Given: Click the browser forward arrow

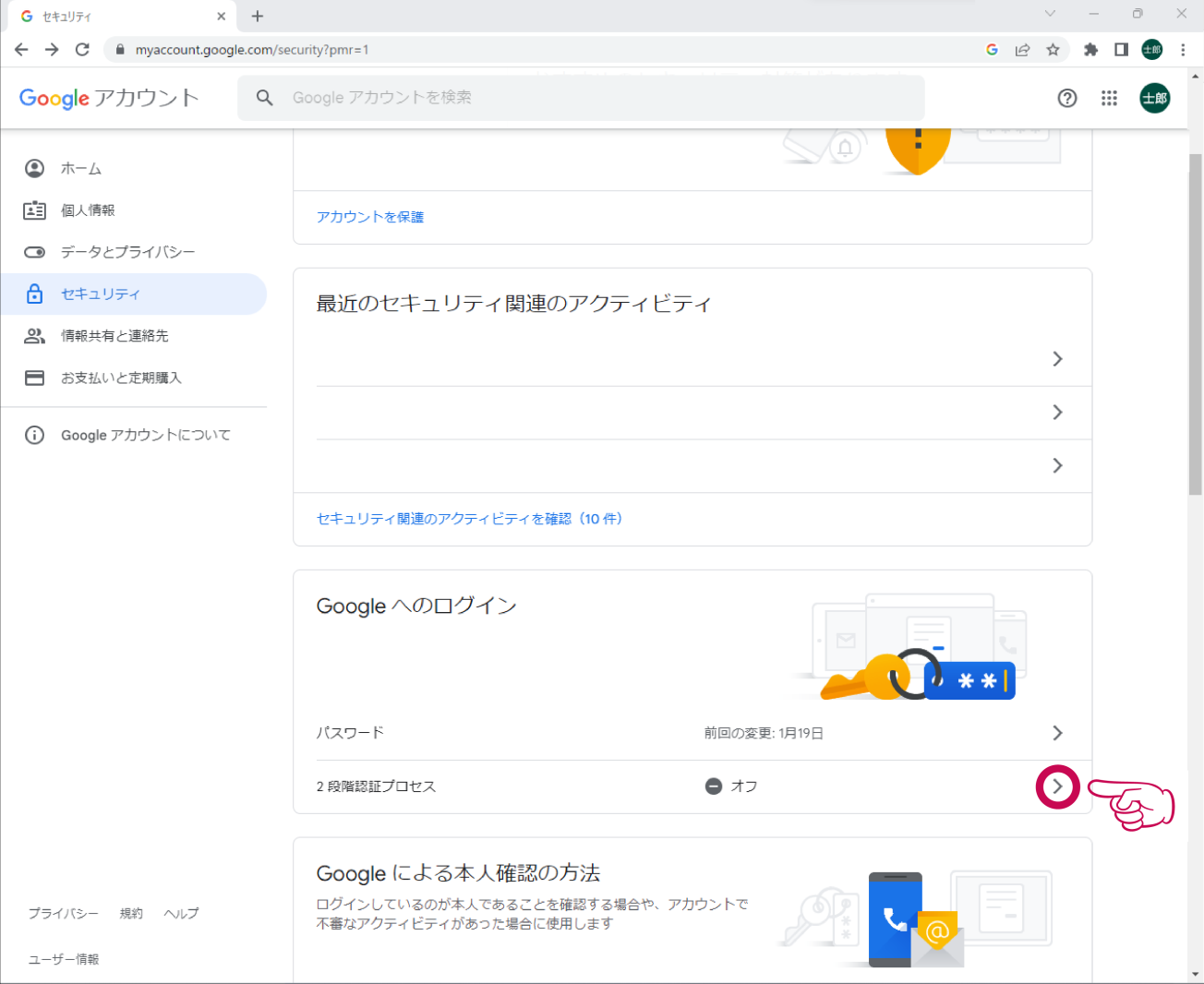Looking at the screenshot, I should coord(52,50).
